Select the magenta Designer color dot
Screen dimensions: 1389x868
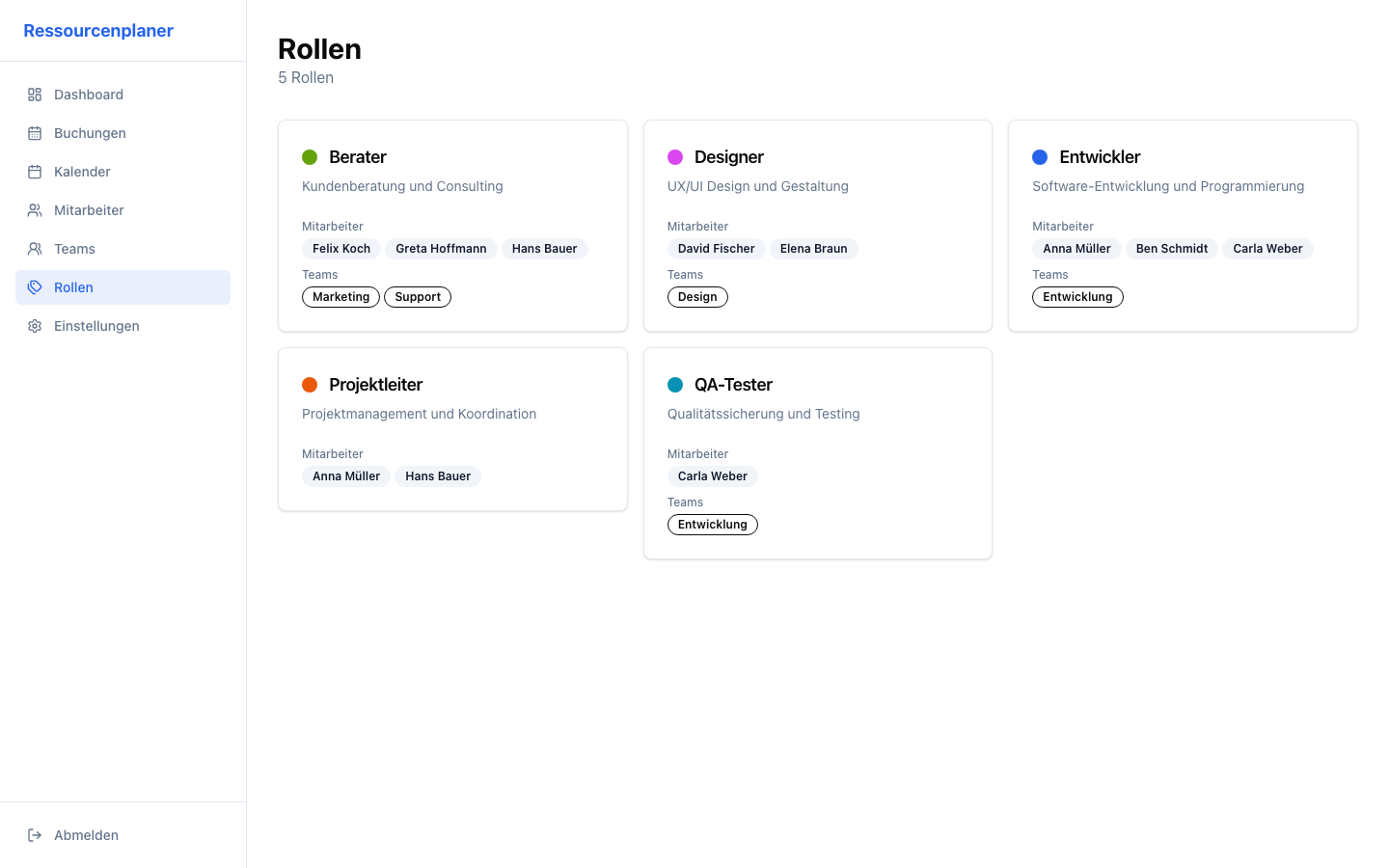pos(675,157)
